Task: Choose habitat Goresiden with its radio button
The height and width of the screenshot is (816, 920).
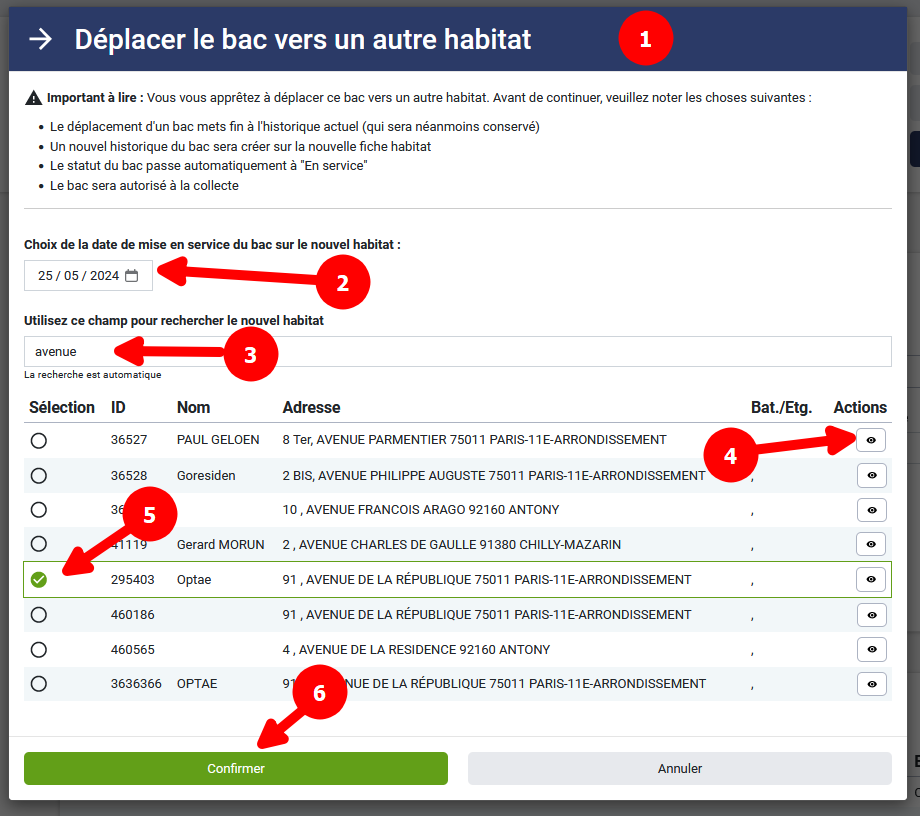Action: coord(38,475)
